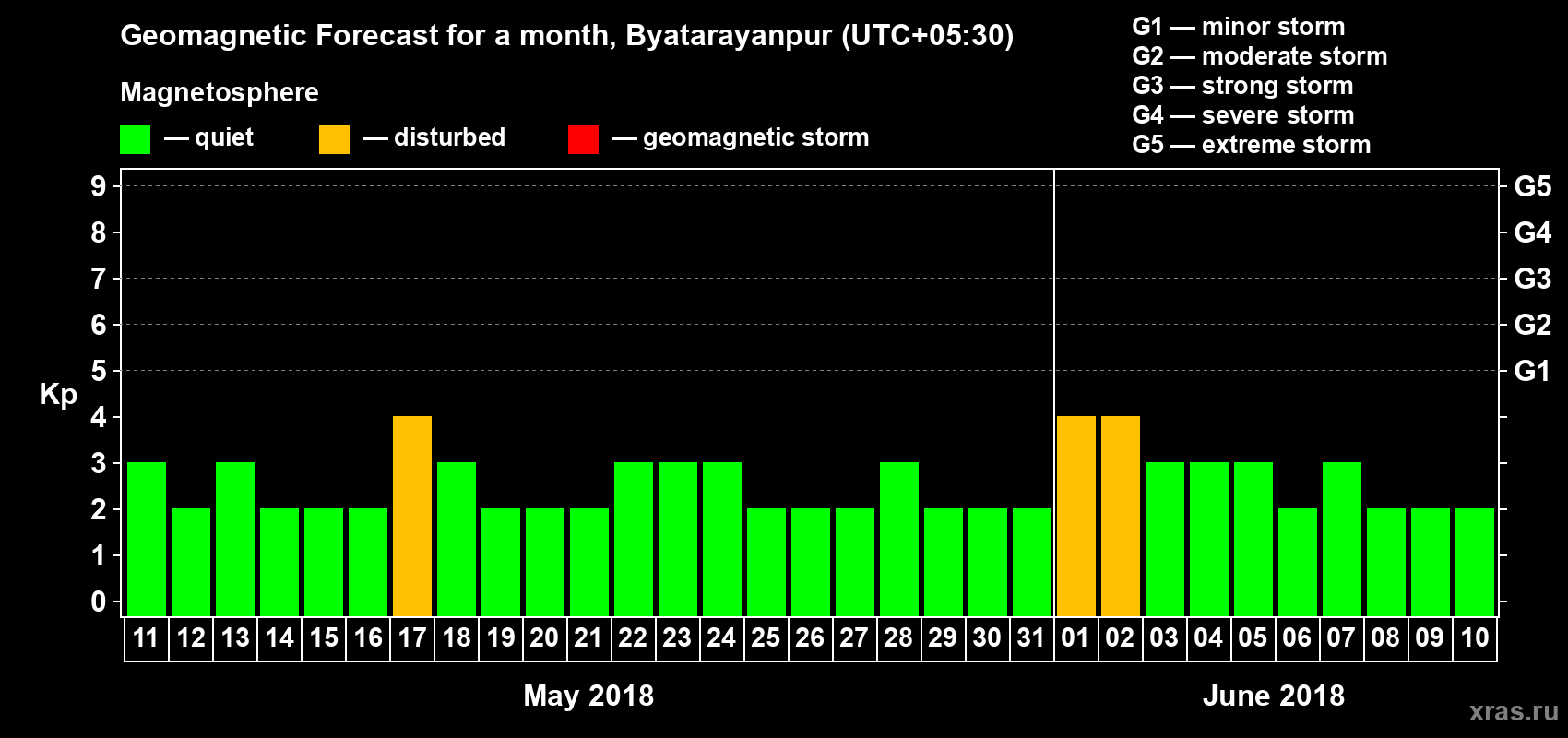Click the G3 right axis label
The width and height of the screenshot is (1568, 738).
[x=1533, y=279]
